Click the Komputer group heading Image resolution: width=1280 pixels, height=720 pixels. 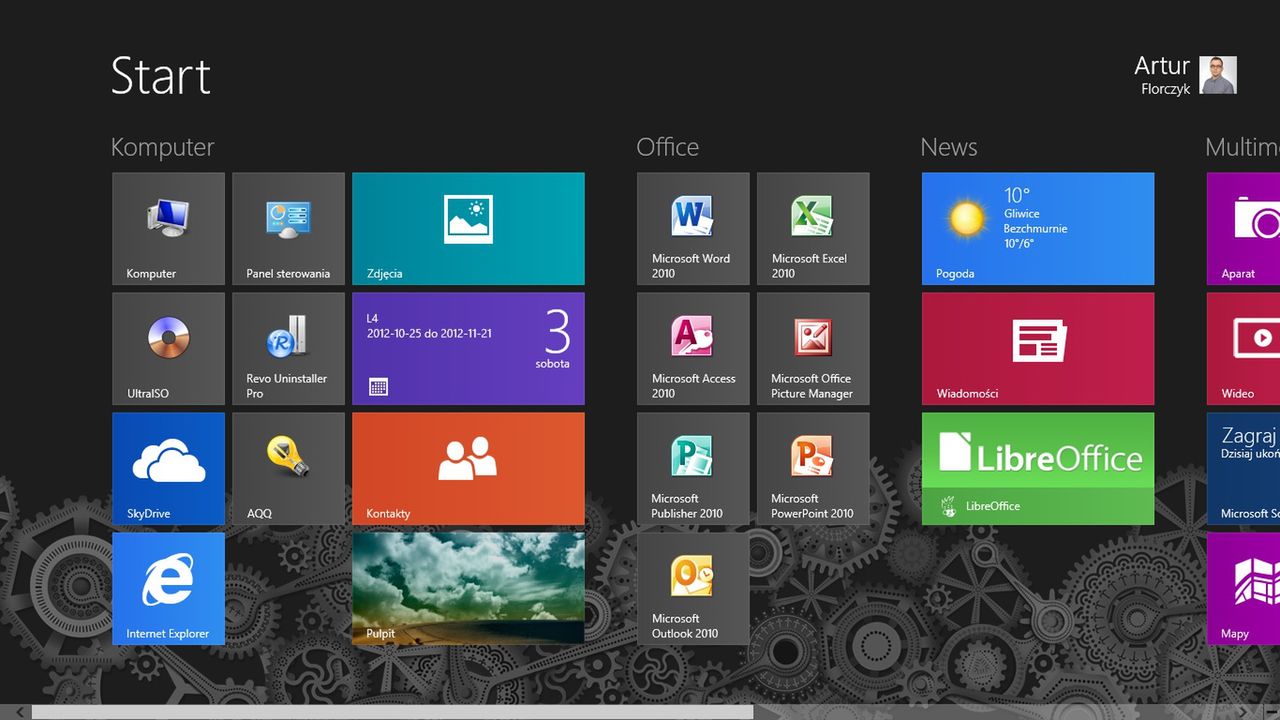point(162,147)
